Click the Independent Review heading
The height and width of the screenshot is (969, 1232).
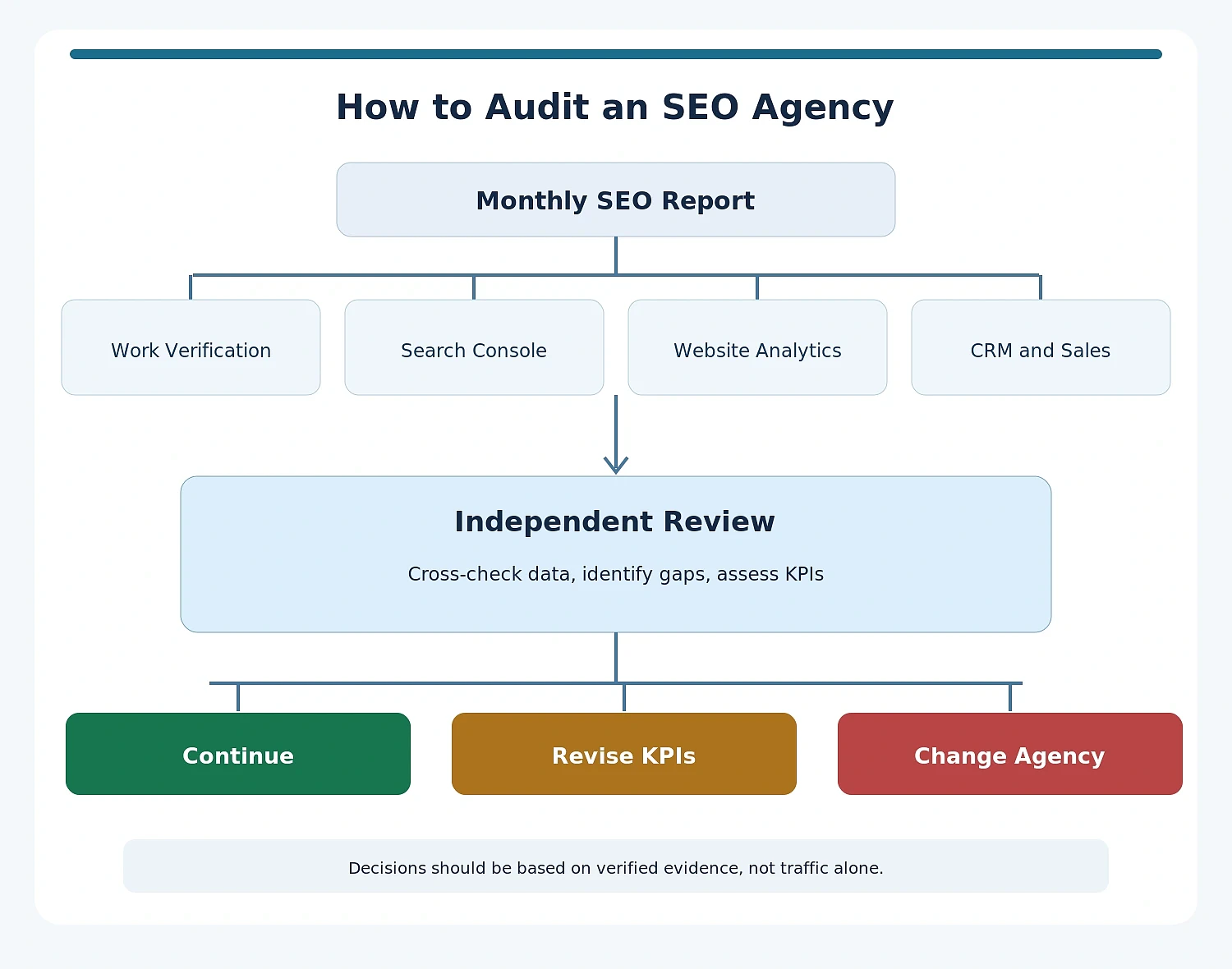click(615, 521)
